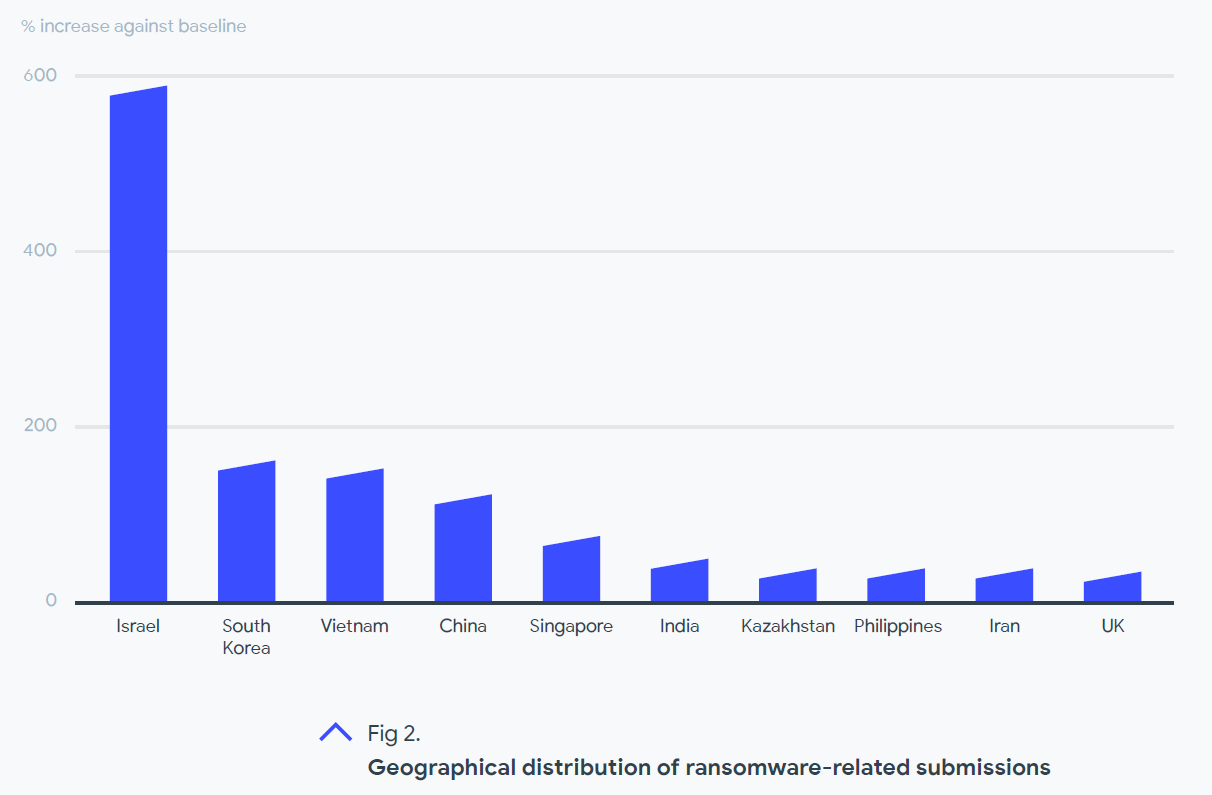1212x795 pixels.
Task: Click the '% increase against baseline' axis title
Action: [x=134, y=26]
